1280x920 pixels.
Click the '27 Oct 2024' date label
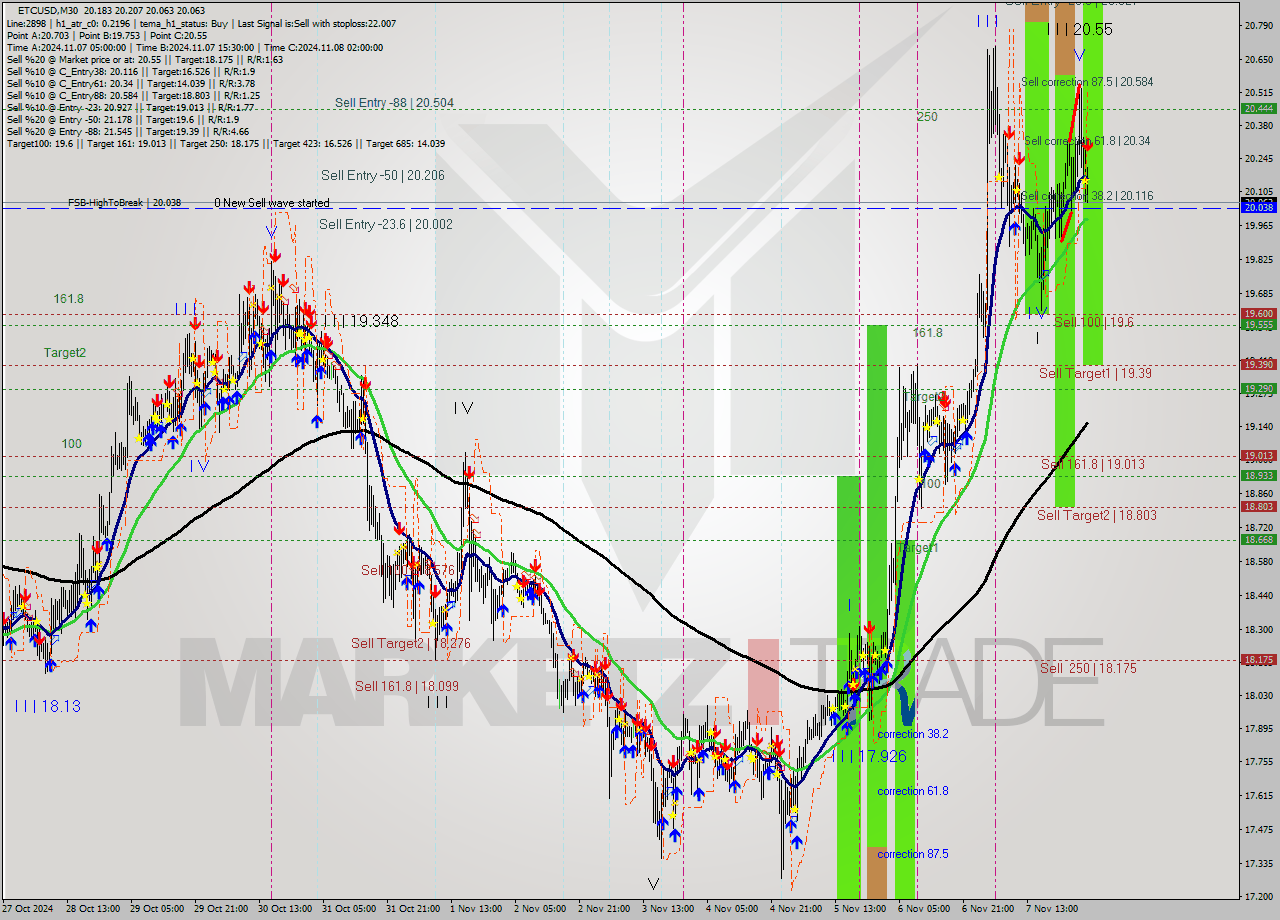[x=28, y=909]
